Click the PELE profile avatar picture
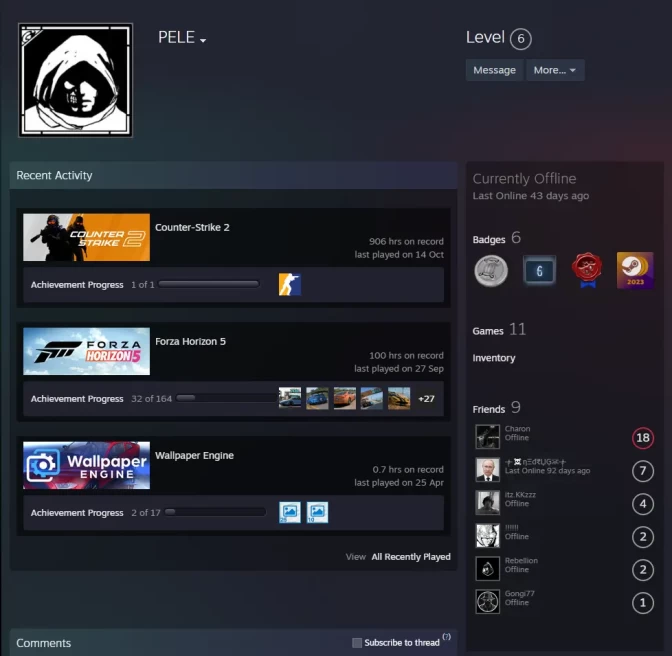This screenshot has height=656, width=672. coord(75,80)
